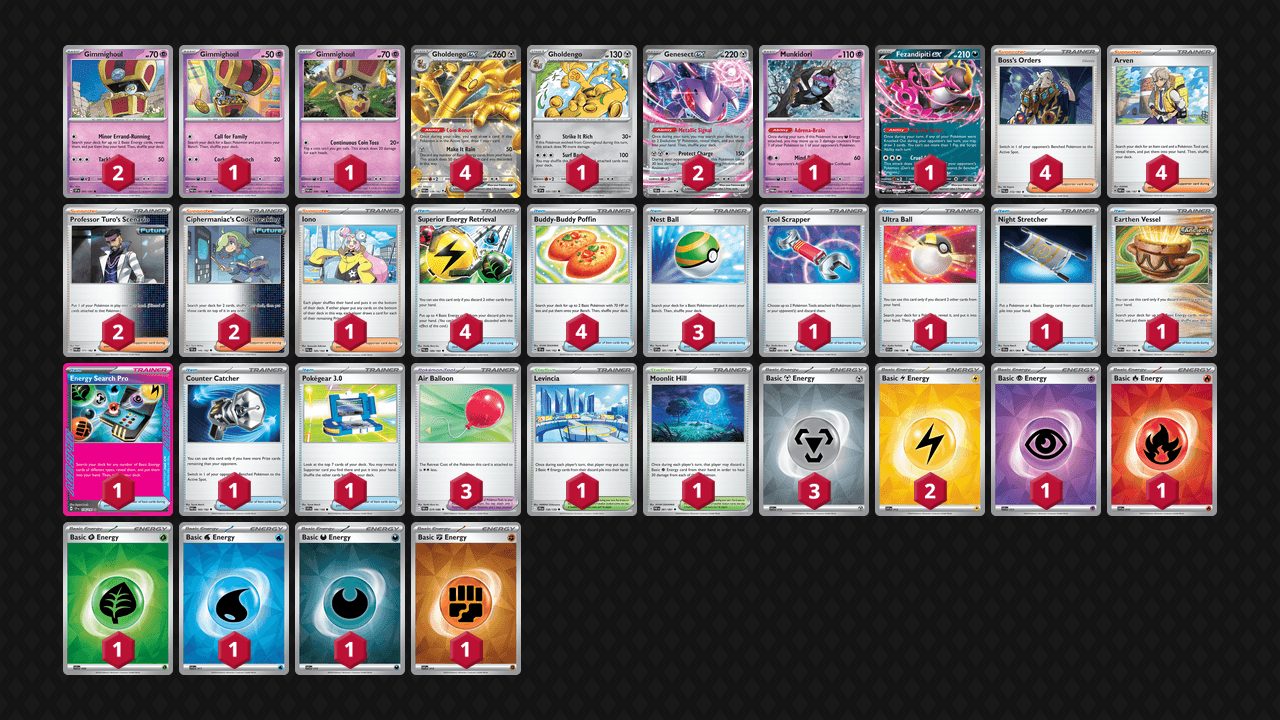1280x720 pixels.
Task: Click the Superior Energy Retrieval card
Action: coord(466,281)
